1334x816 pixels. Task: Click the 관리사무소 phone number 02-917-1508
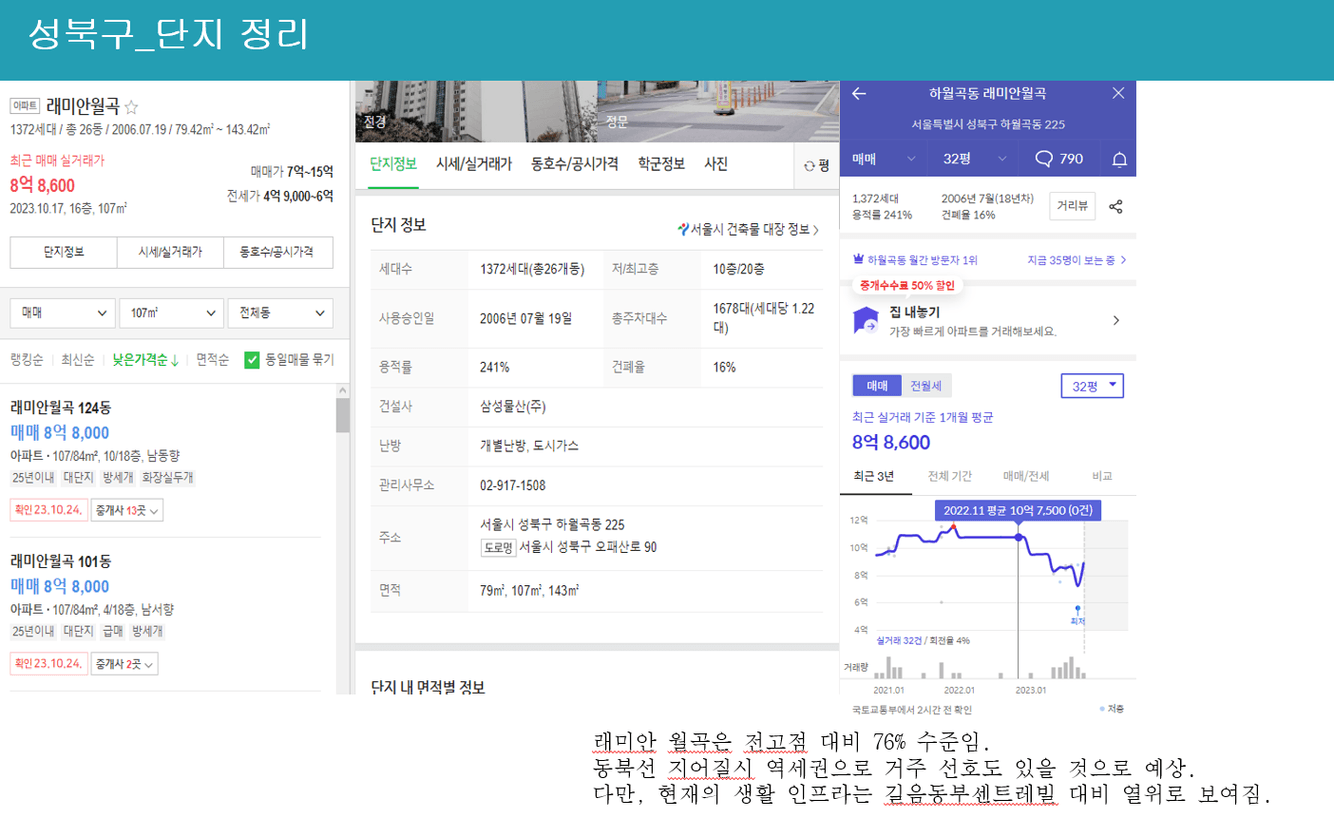click(513, 485)
